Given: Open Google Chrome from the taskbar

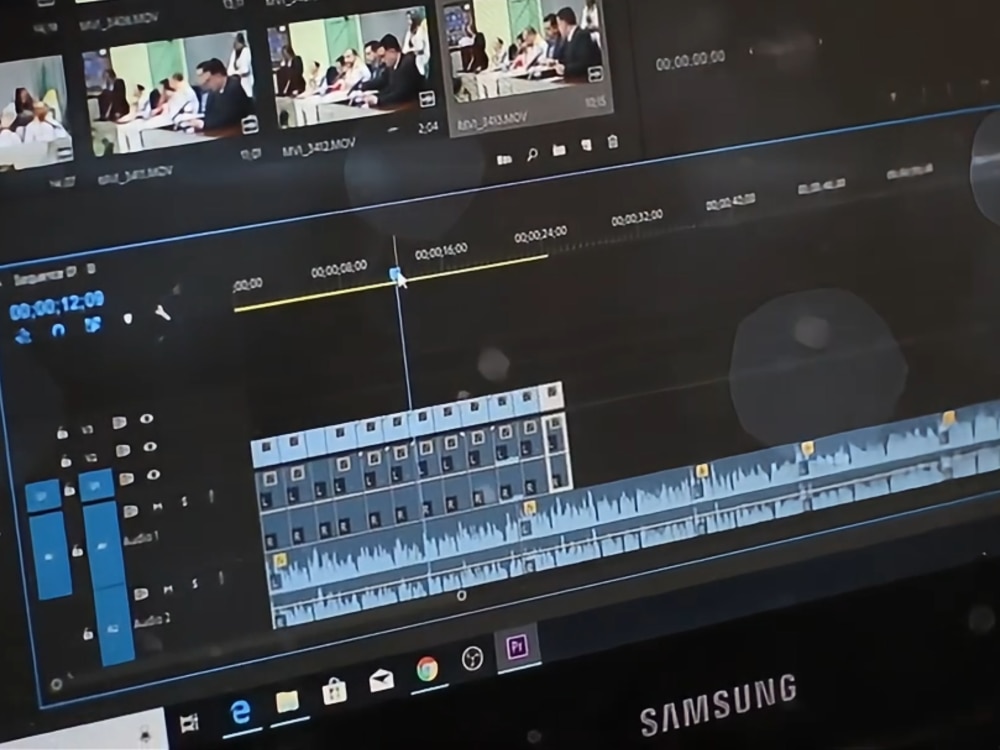Looking at the screenshot, I should [427, 670].
